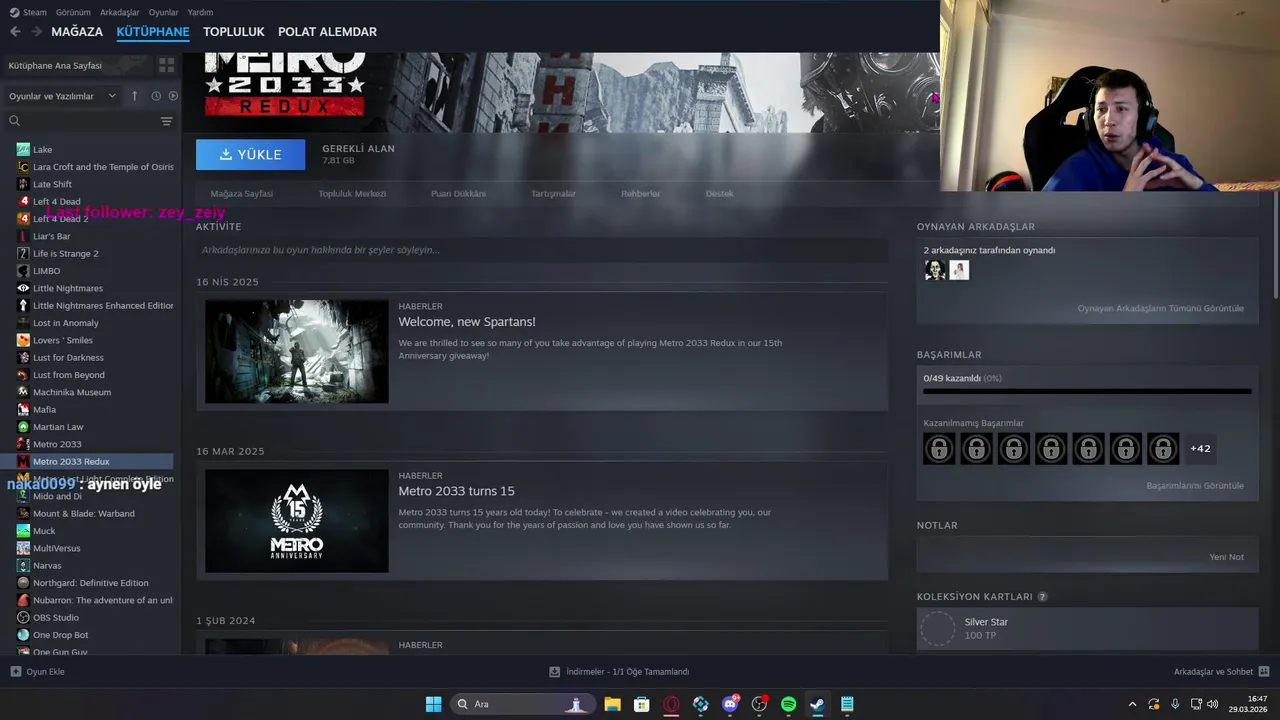Image resolution: width=1280 pixels, height=720 pixels.
Task: Open File Explorer from the taskbar
Action: [x=612, y=704]
